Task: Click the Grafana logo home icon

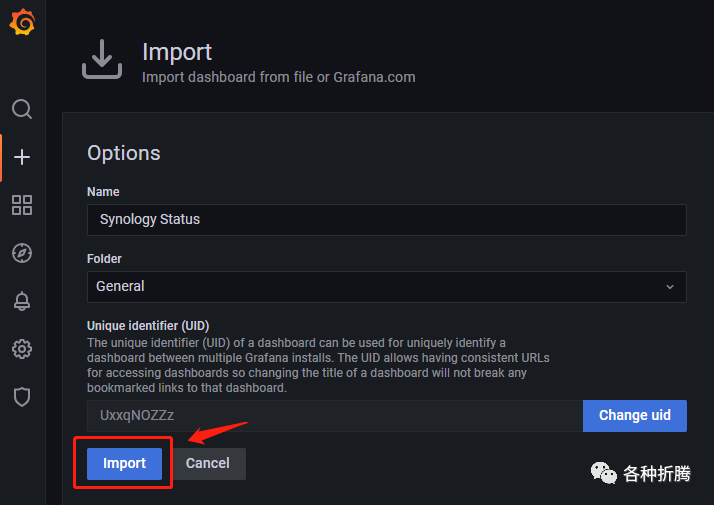Action: (x=22, y=23)
